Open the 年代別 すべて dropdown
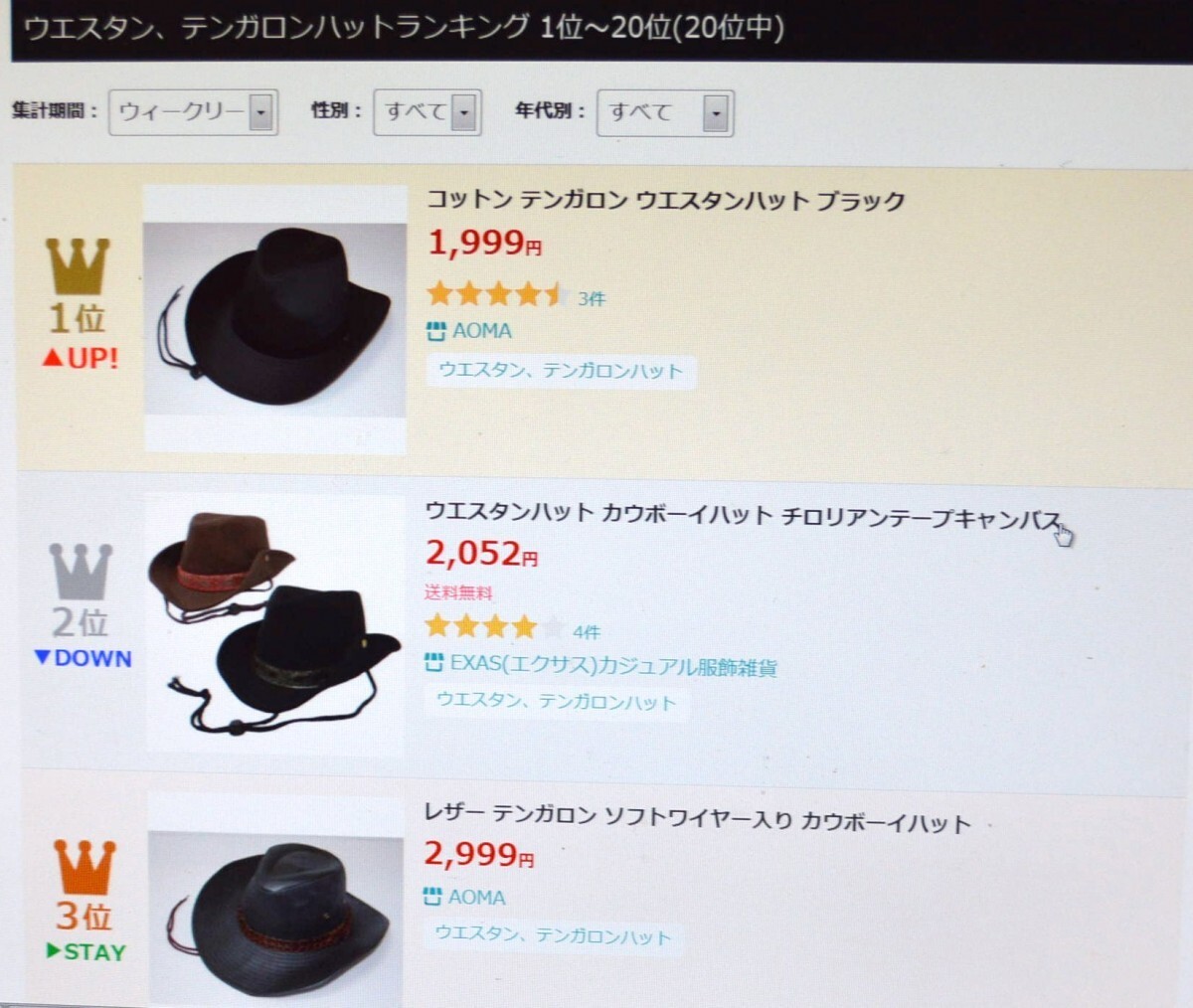 pos(665,113)
